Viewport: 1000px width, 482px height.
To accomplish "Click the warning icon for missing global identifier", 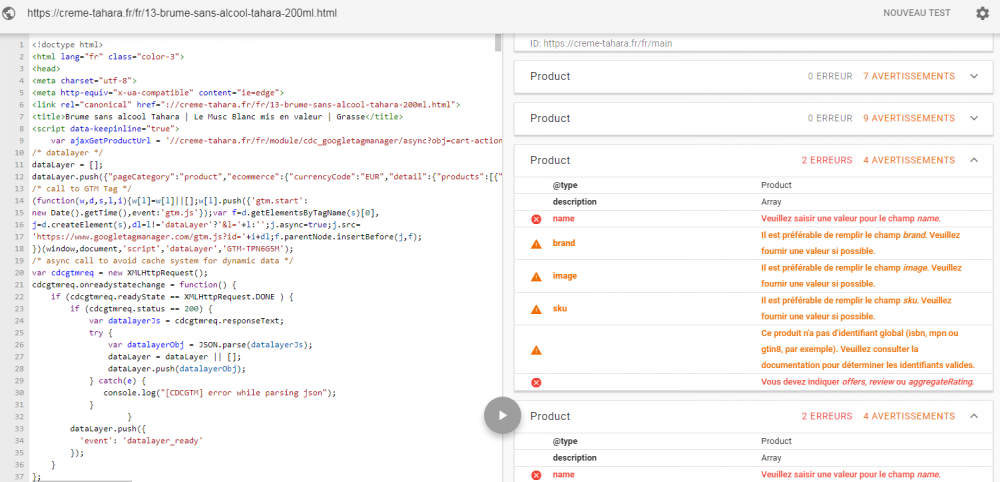I will 536,349.
